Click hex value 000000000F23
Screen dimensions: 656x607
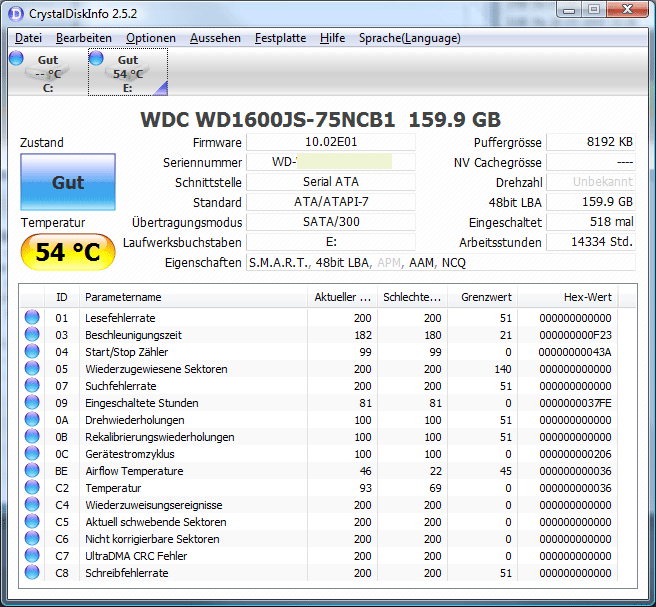pyautogui.click(x=575, y=335)
